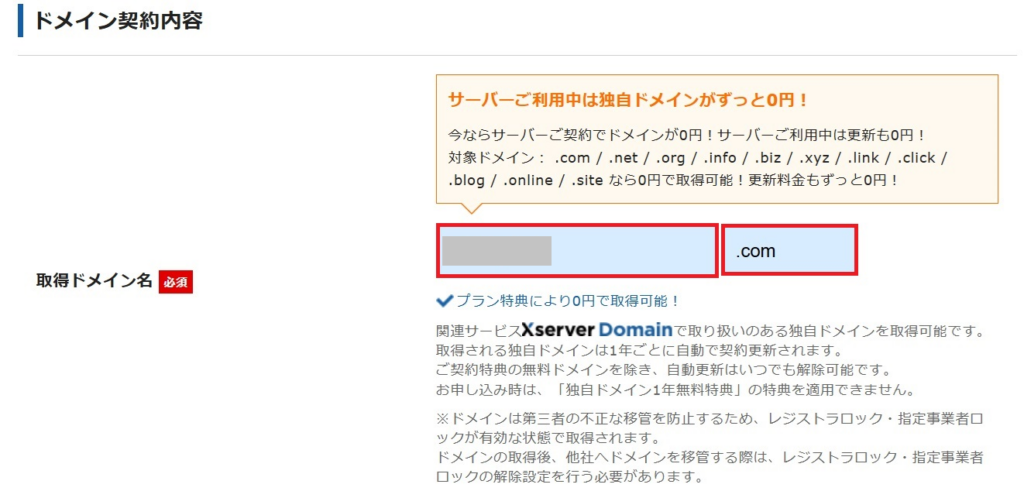The width and height of the screenshot is (1024, 498).
Task: Open the .com domain extension dropdown
Action: click(789, 250)
